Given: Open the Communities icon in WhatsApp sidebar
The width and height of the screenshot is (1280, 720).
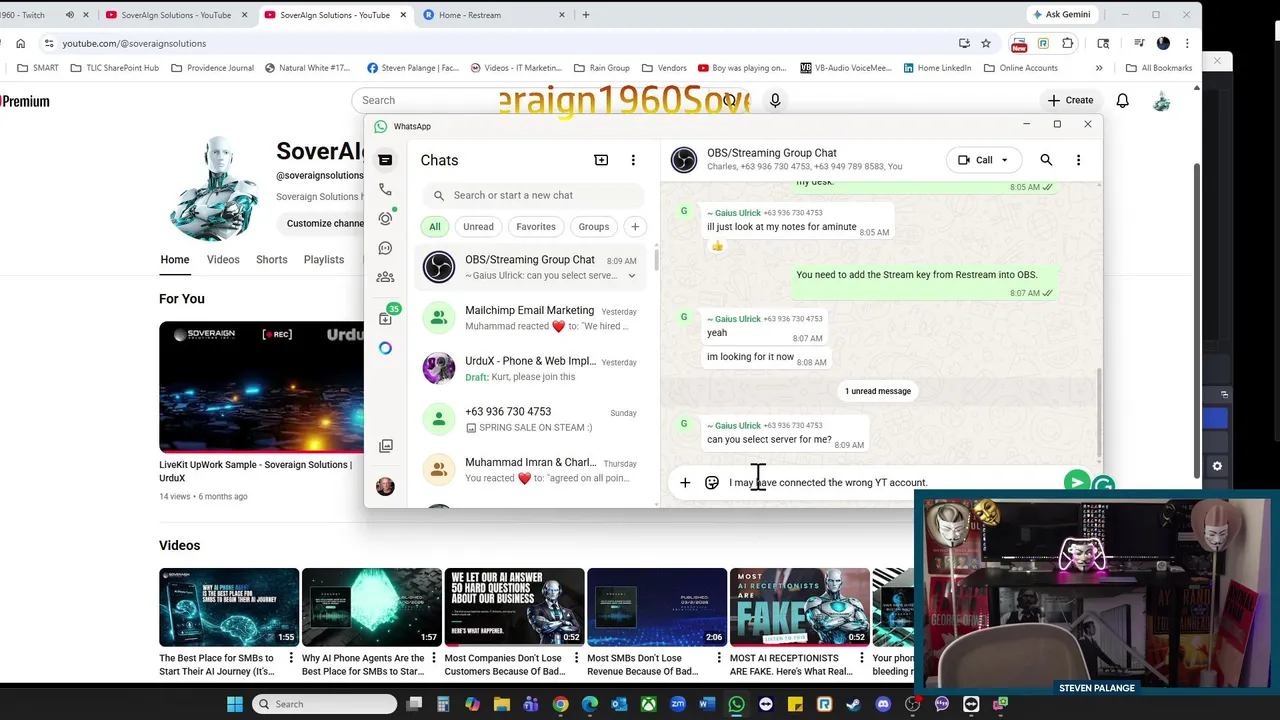Looking at the screenshot, I should tap(385, 277).
